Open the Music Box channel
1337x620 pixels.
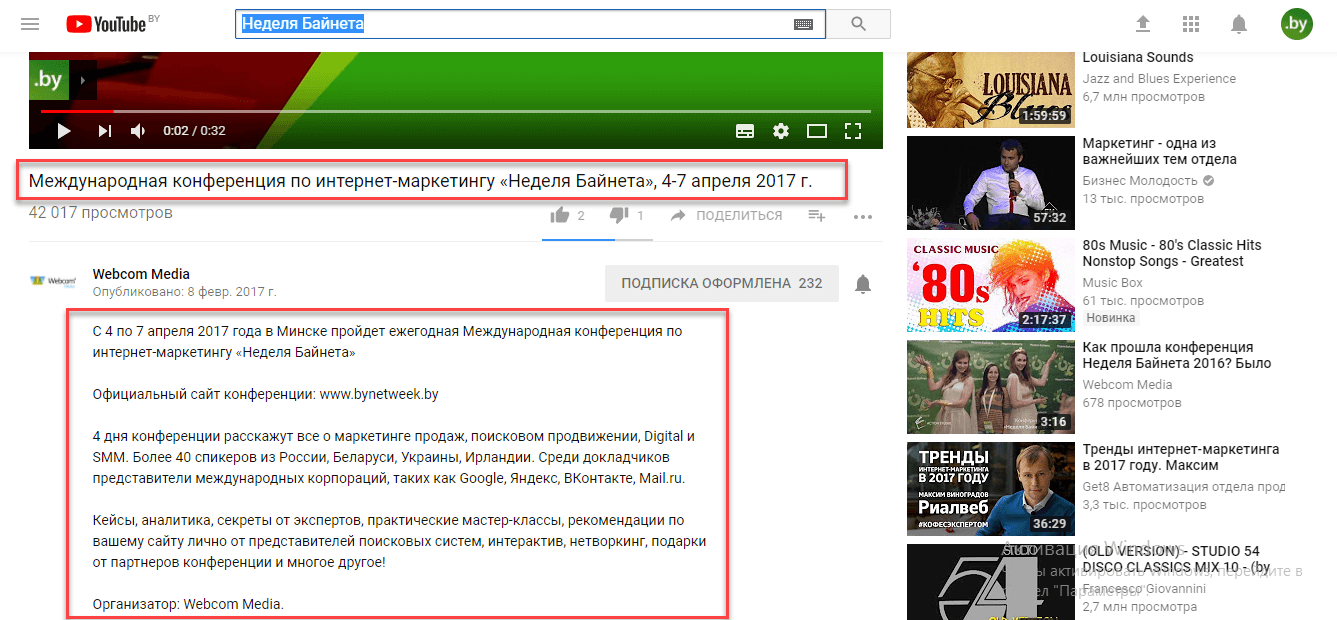coord(1112,283)
